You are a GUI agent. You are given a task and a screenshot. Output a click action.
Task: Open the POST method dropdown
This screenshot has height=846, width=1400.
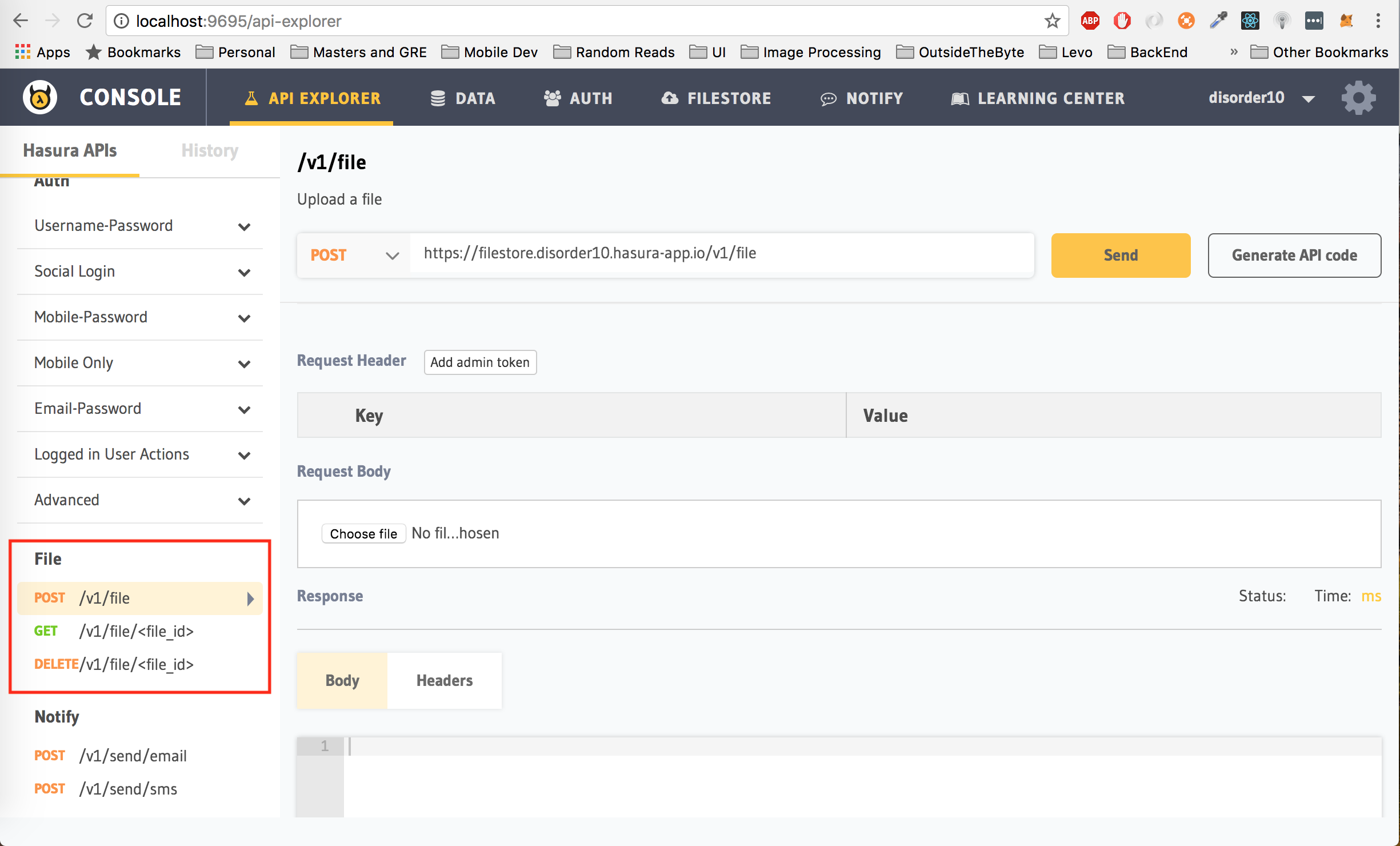point(354,255)
